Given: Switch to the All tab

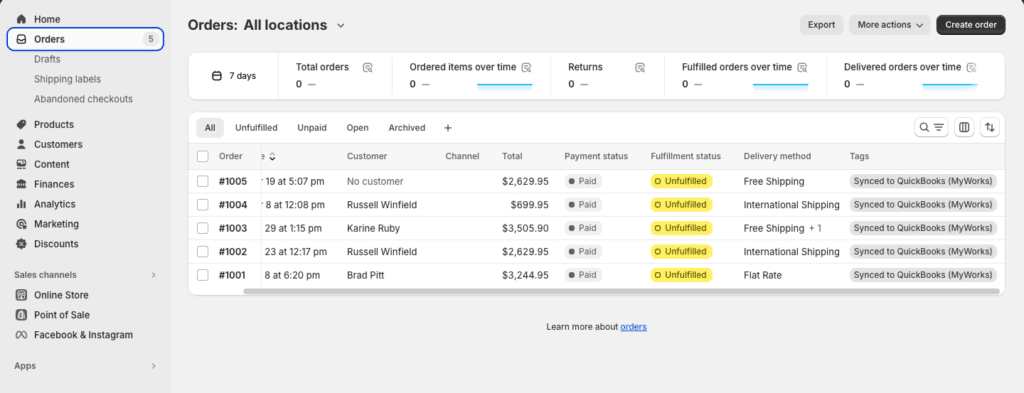Looking at the screenshot, I should point(210,128).
